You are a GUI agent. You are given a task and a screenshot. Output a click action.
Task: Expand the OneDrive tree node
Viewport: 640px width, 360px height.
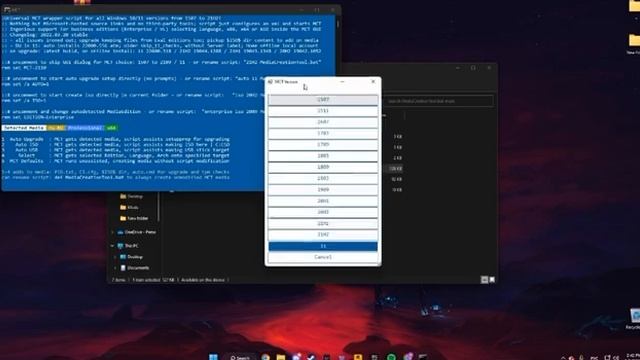click(113, 232)
